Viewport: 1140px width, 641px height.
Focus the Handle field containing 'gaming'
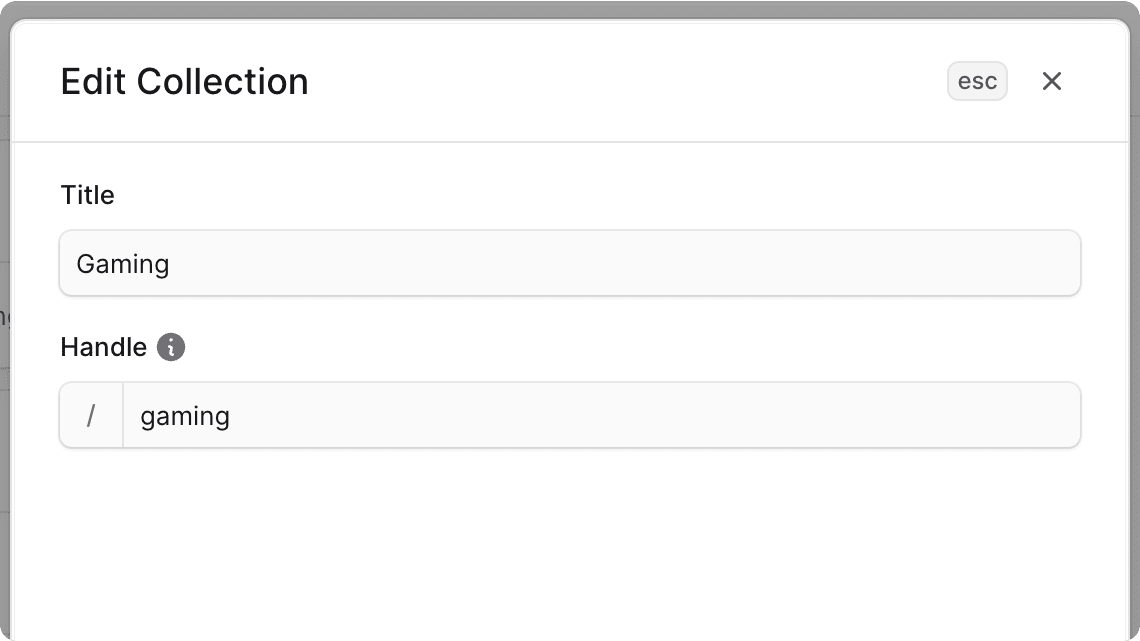pyautogui.click(x=500, y=415)
